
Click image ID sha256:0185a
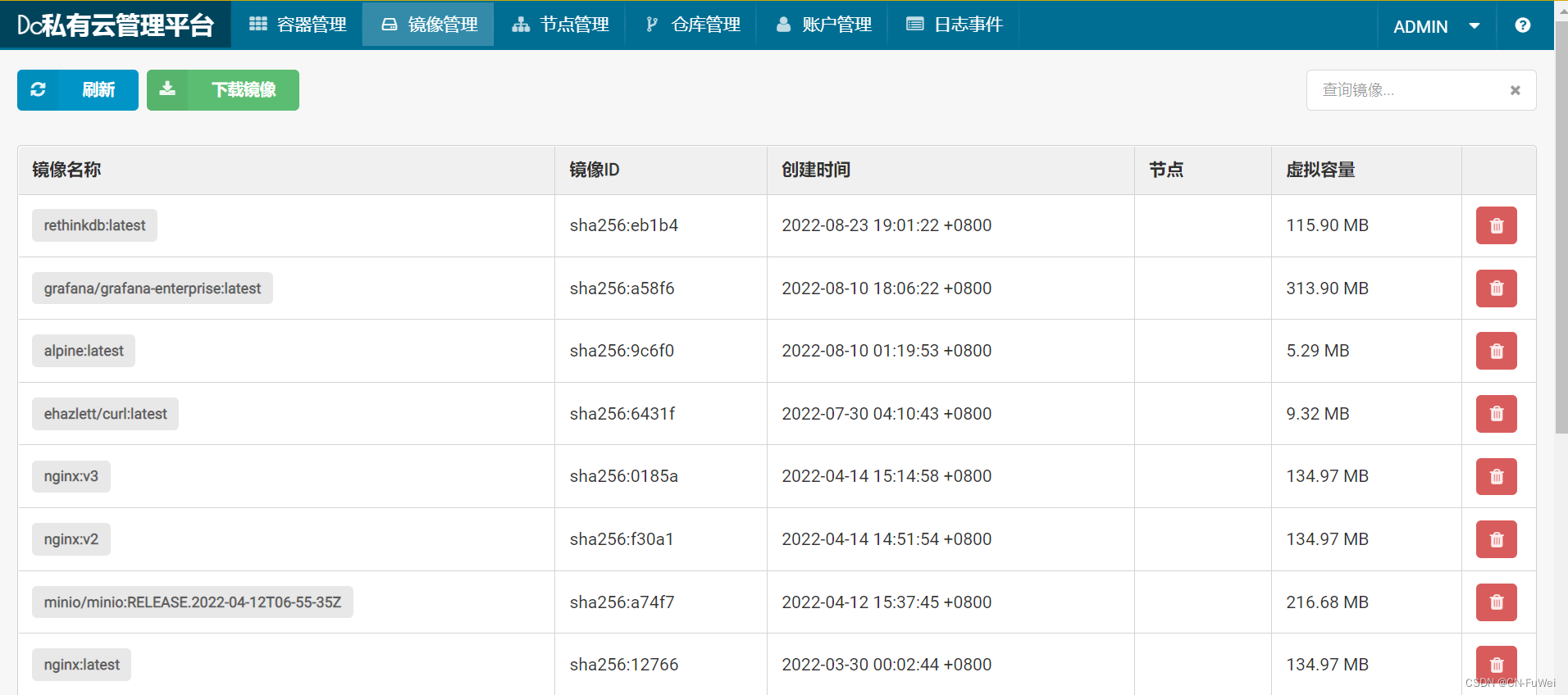click(x=624, y=476)
